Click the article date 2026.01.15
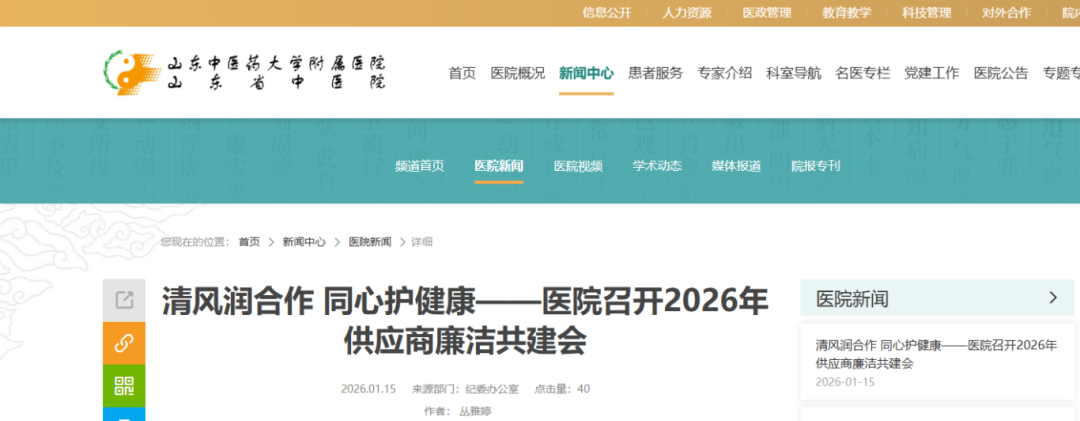 point(368,389)
